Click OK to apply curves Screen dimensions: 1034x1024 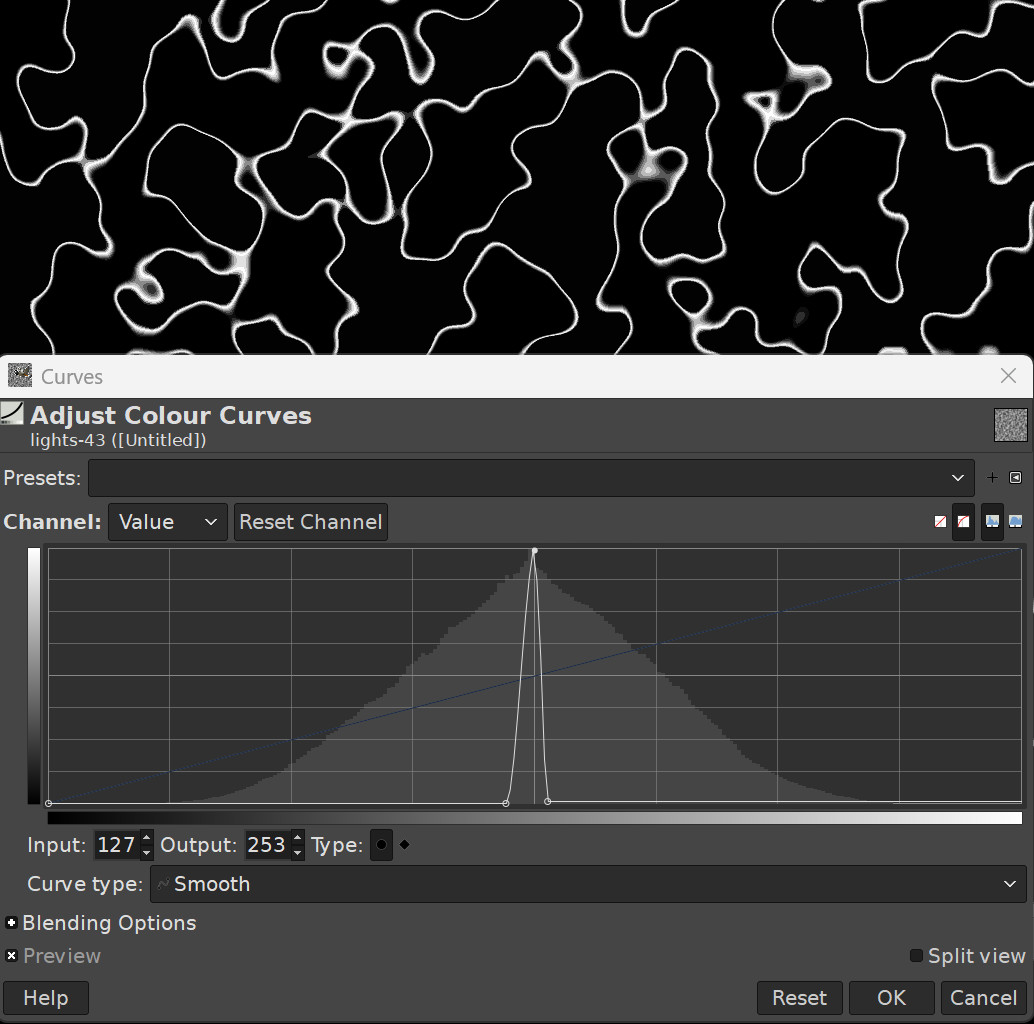pyautogui.click(x=891, y=998)
